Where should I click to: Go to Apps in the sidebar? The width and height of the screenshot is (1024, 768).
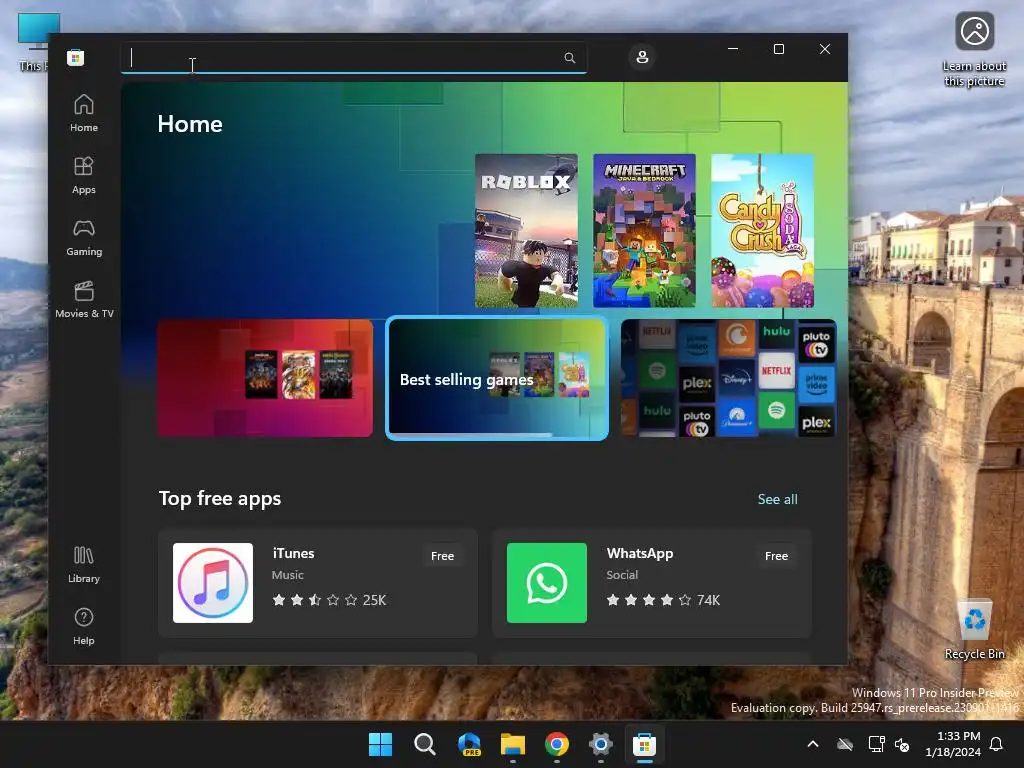84,176
